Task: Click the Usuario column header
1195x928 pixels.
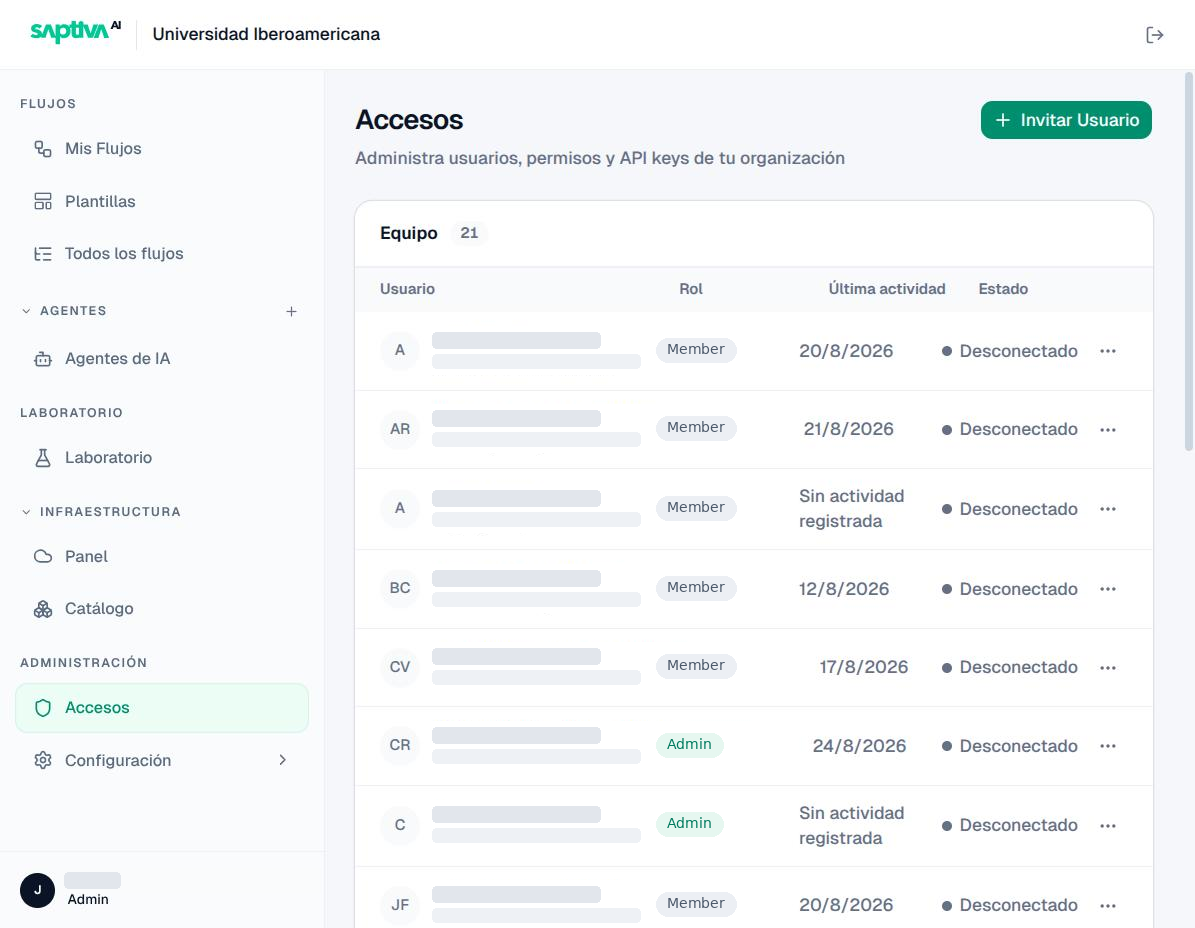Action: click(407, 289)
